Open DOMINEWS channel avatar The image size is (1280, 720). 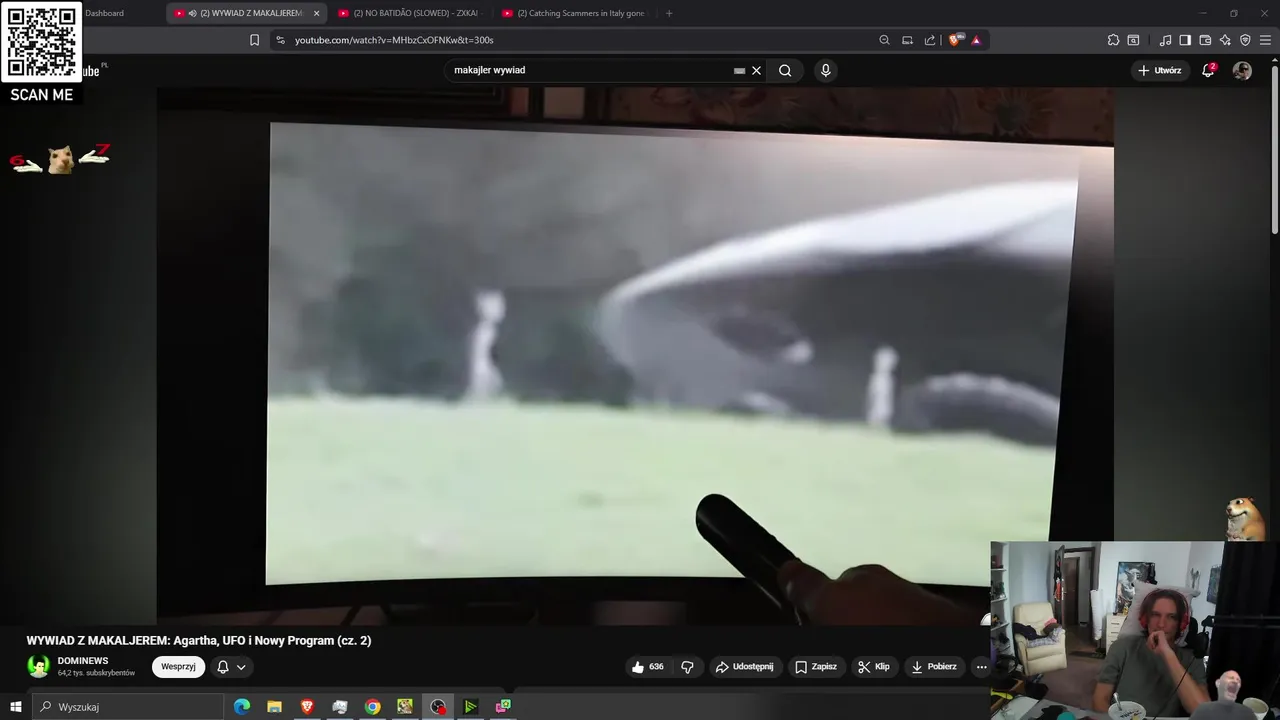pos(38,667)
